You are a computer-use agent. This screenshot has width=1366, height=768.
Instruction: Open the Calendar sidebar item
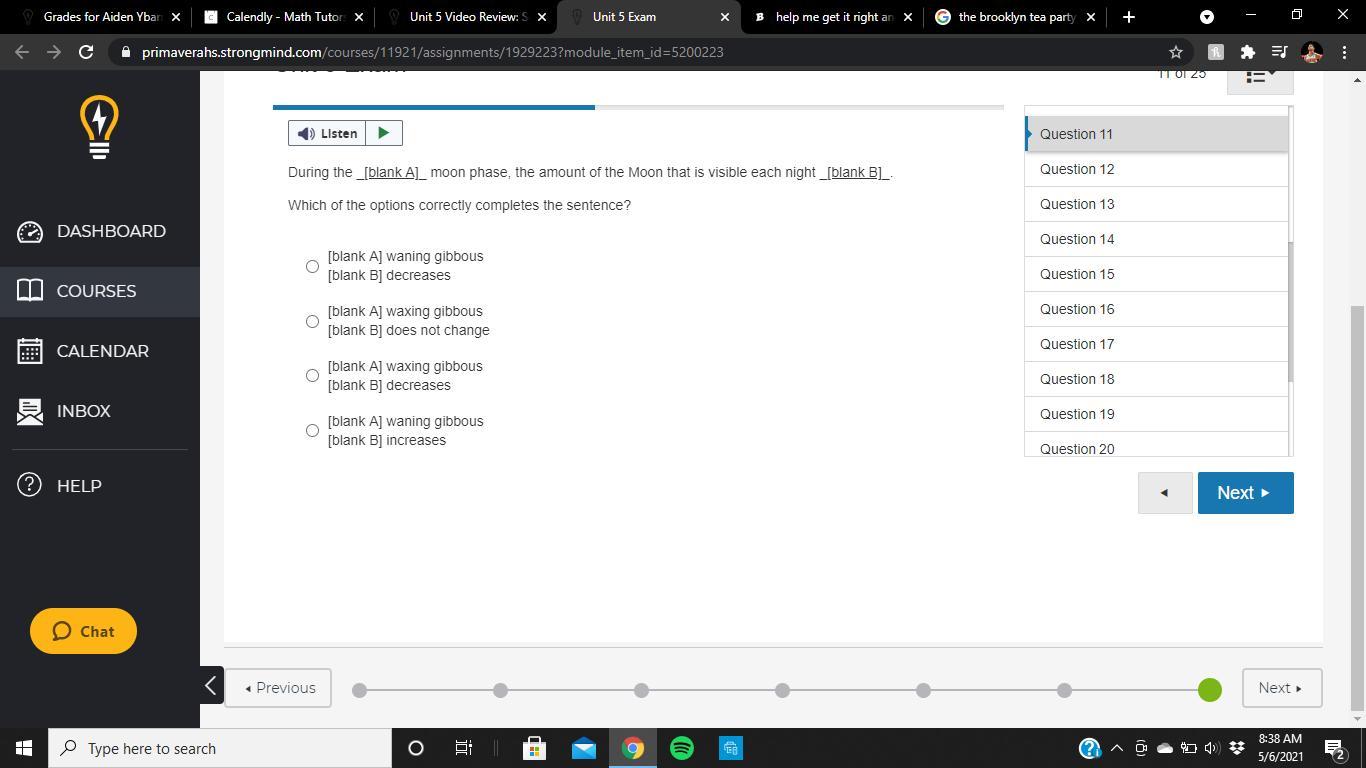pos(100,351)
